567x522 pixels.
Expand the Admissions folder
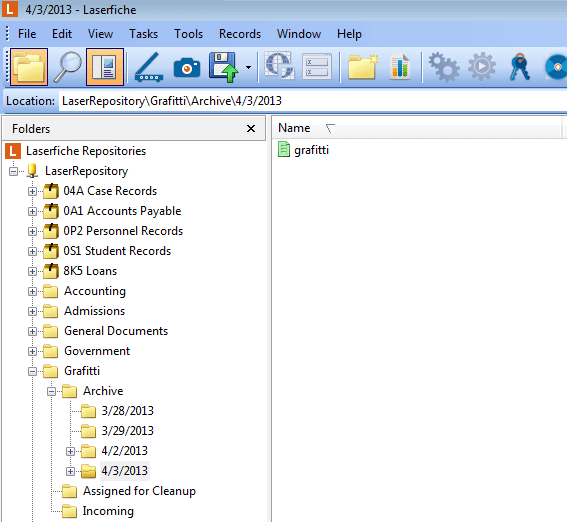click(32, 311)
